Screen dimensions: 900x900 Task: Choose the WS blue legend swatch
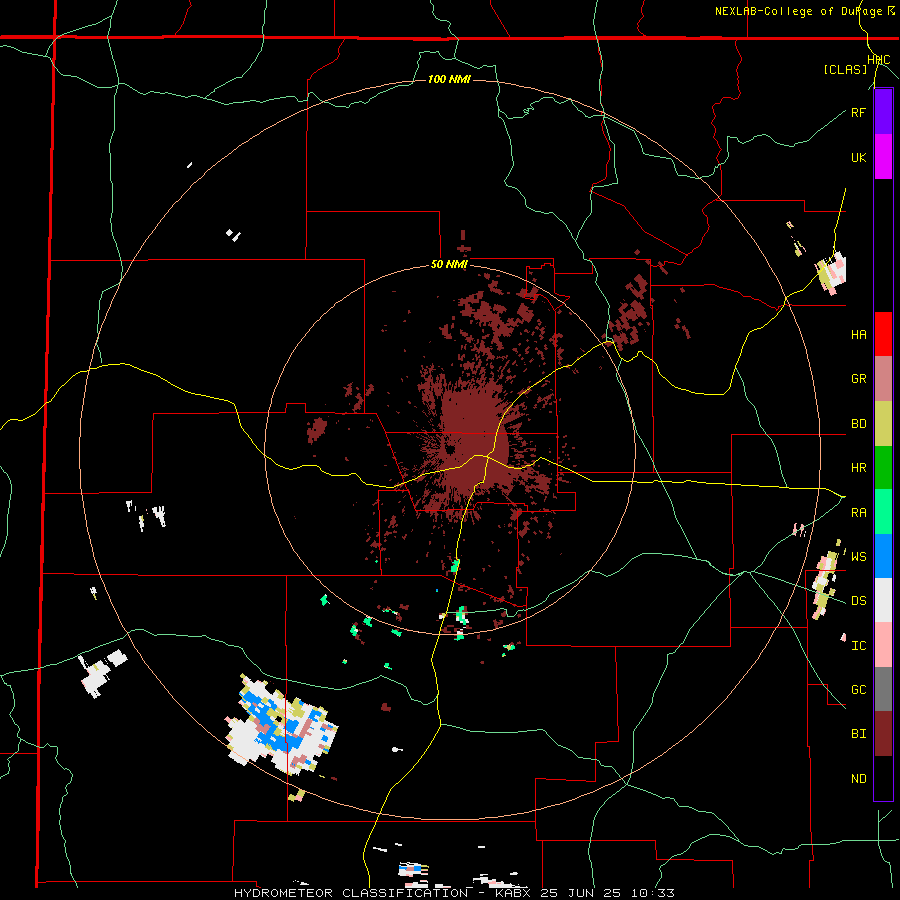pyautogui.click(x=883, y=556)
